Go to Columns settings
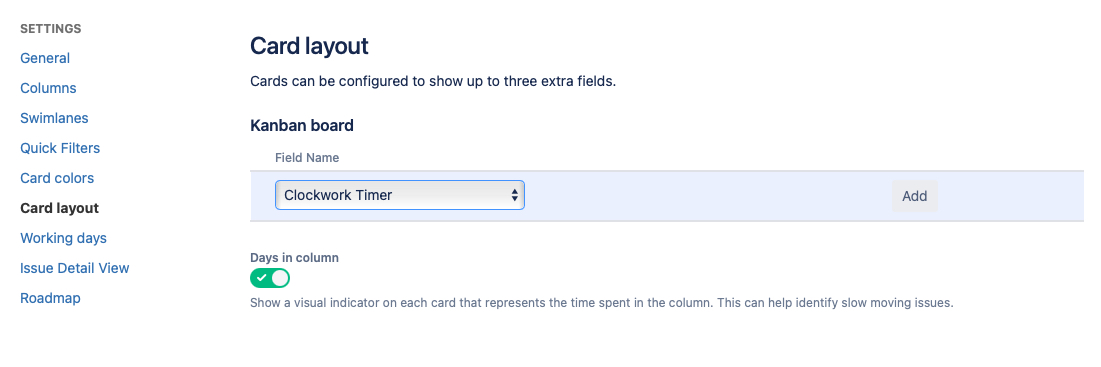The image size is (1101, 367). pyautogui.click(x=48, y=88)
